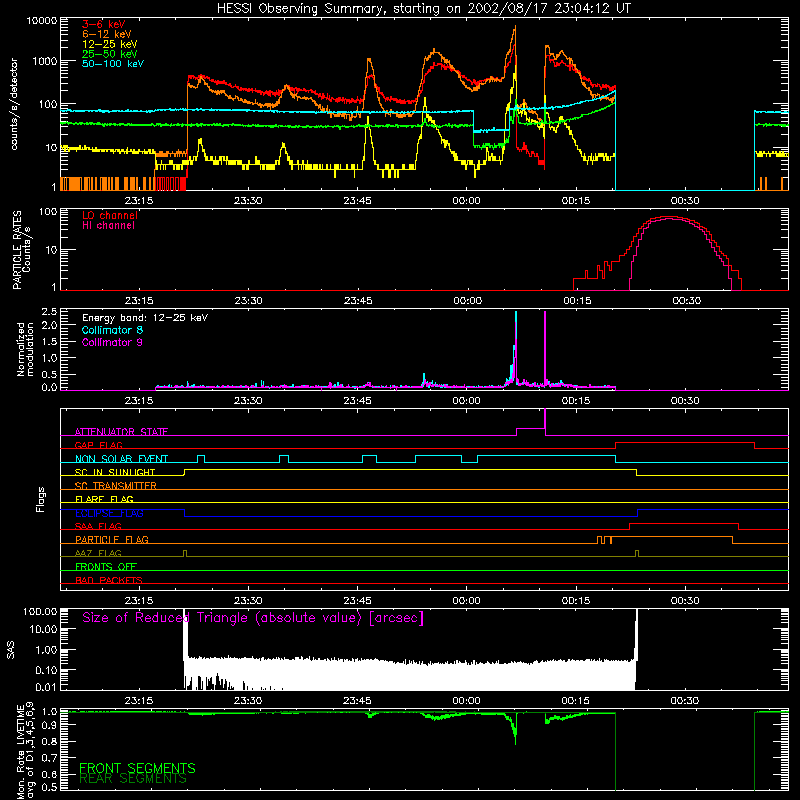Select the HI channel legend label
Screen dimensions: 800x800
point(109,226)
